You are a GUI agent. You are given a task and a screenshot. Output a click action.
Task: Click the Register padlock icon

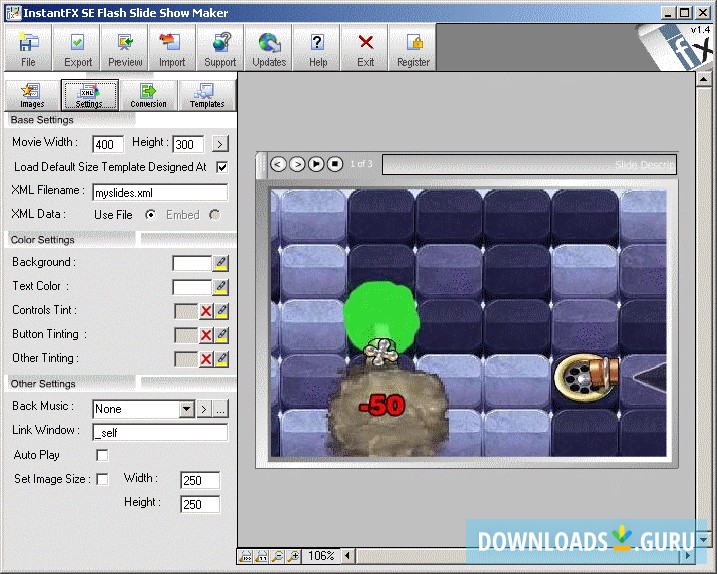point(413,48)
